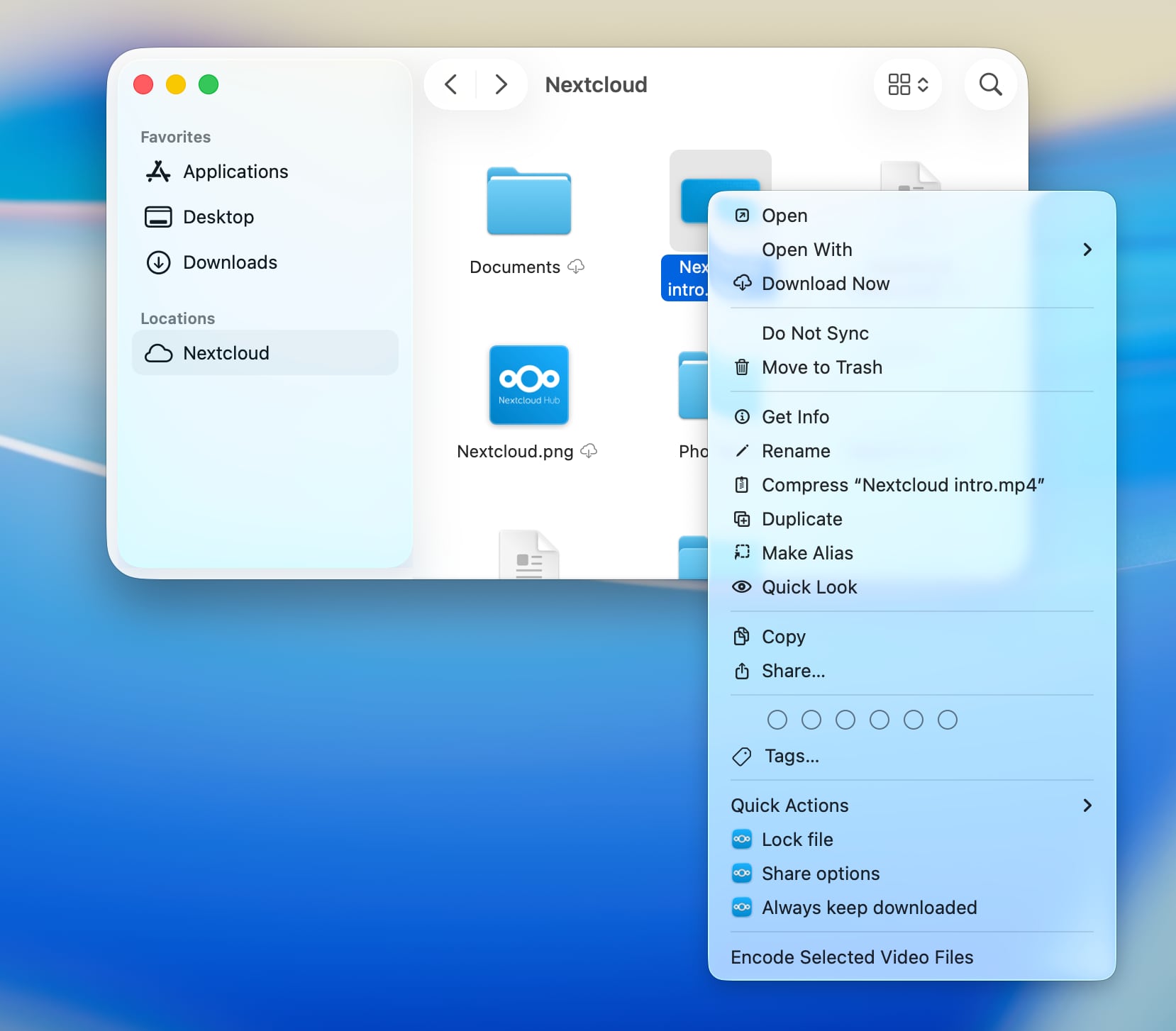Select Compress "Nextcloud intro.mp4"
1176x1031 pixels.
[902, 485]
